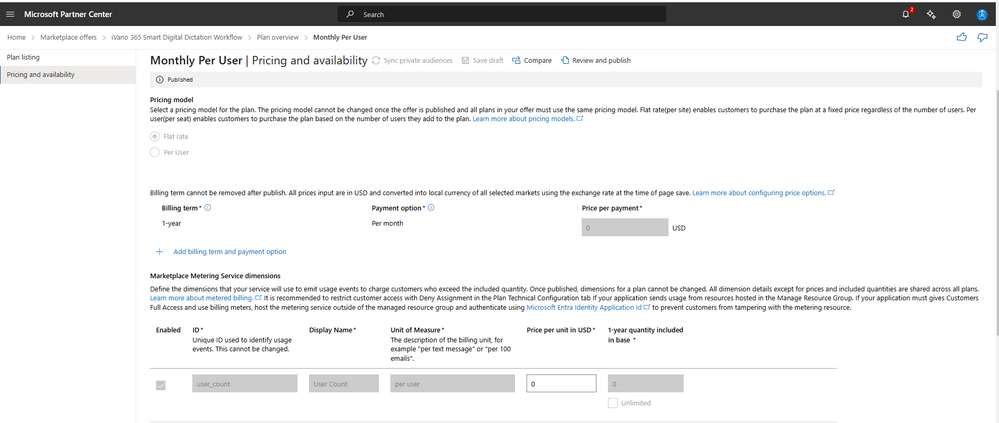Go to Plan overview breadcrumb
This screenshot has width=999, height=423.
tap(278, 38)
